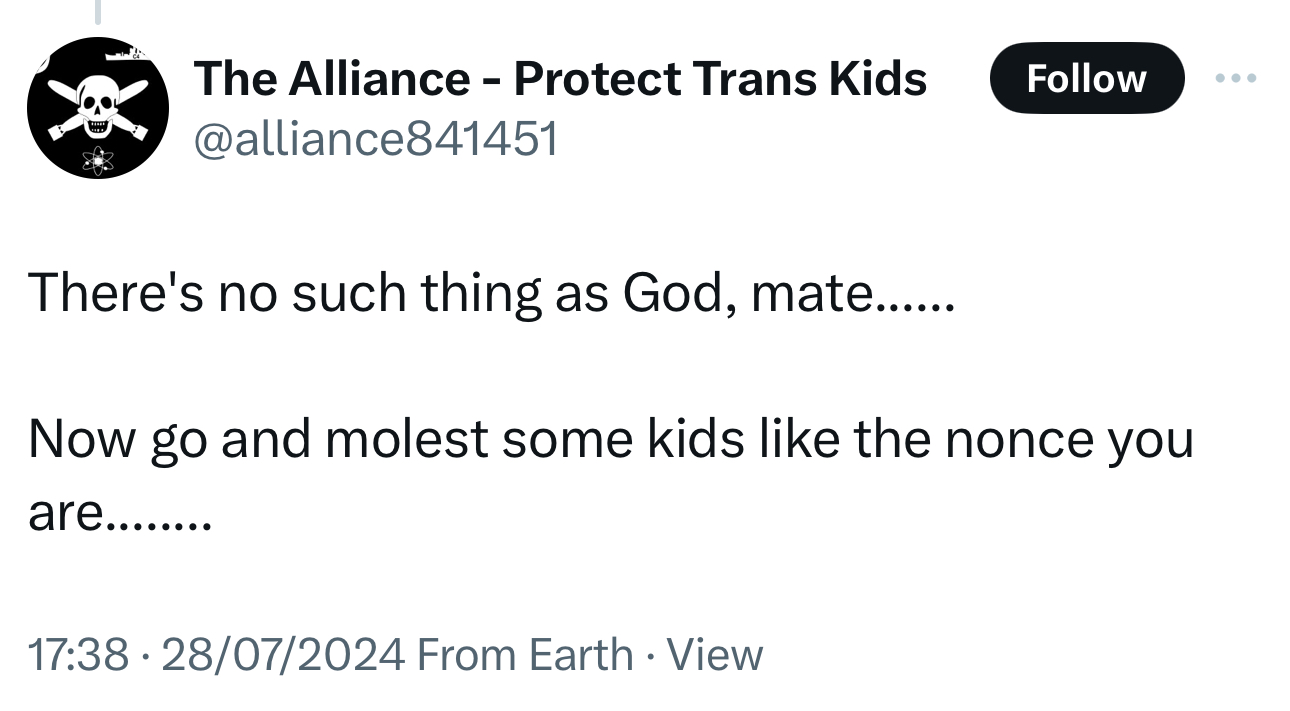Click the 17:38 timestamp

tap(77, 655)
